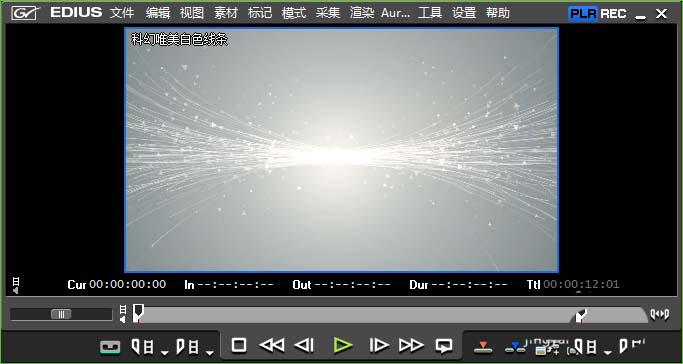Open dropdown arrow beside far-right Set In icon
Image resolution: width=683 pixels, height=364 pixels.
tap(608, 352)
